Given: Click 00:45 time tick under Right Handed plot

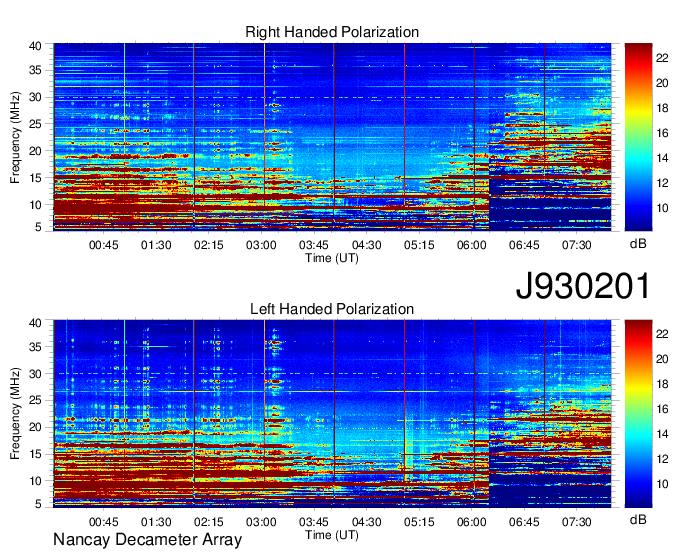Looking at the screenshot, I should click(x=104, y=245).
